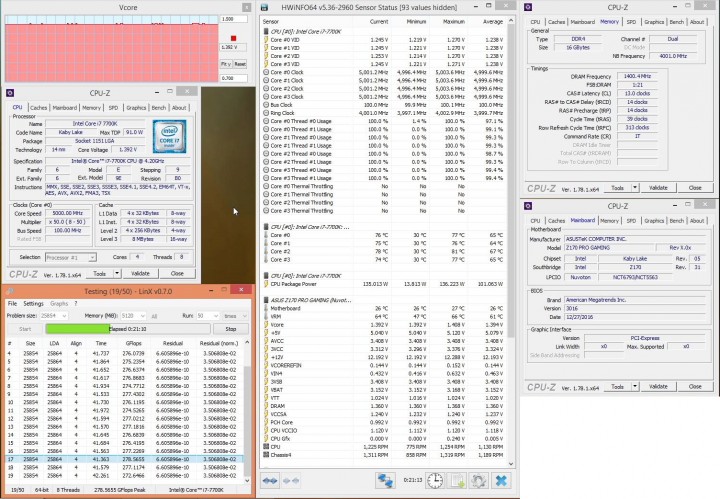Click fan icon beside Chassis4 row
Image resolution: width=720 pixels, height=499 pixels.
(x=266, y=455)
